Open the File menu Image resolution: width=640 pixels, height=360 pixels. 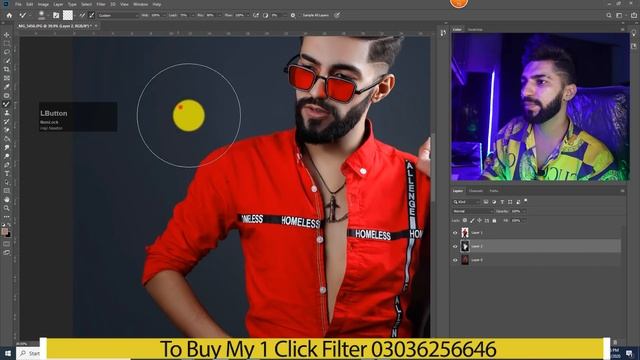(x=18, y=4)
